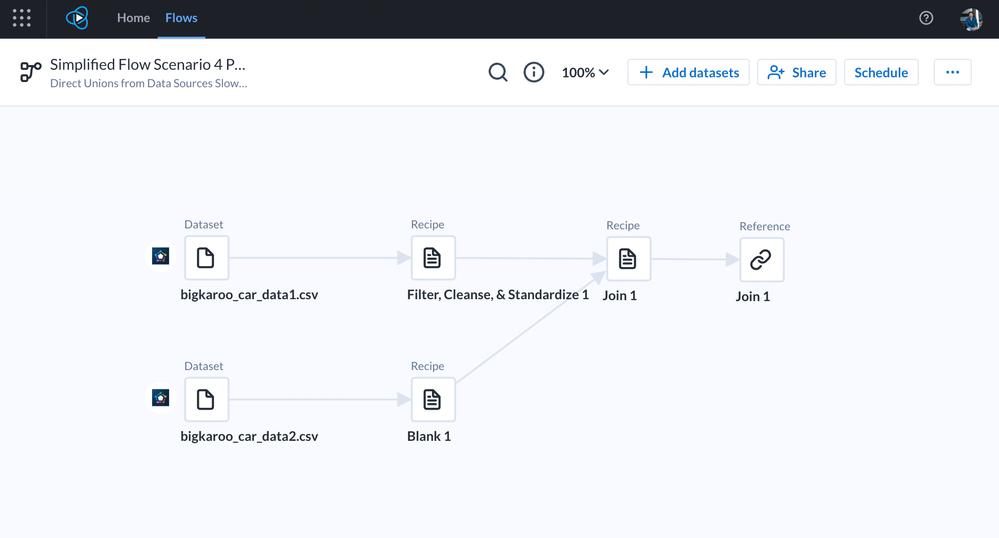Select the Join 1 reference link node
The width and height of the screenshot is (999, 538).
[761, 260]
